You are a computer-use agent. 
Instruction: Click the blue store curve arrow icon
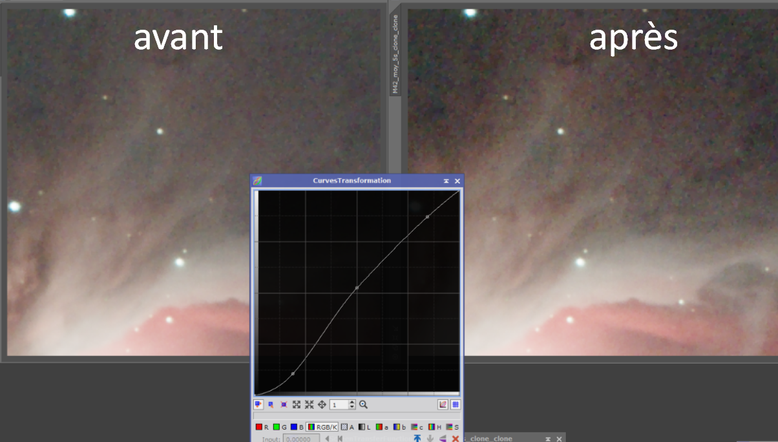pos(417,438)
